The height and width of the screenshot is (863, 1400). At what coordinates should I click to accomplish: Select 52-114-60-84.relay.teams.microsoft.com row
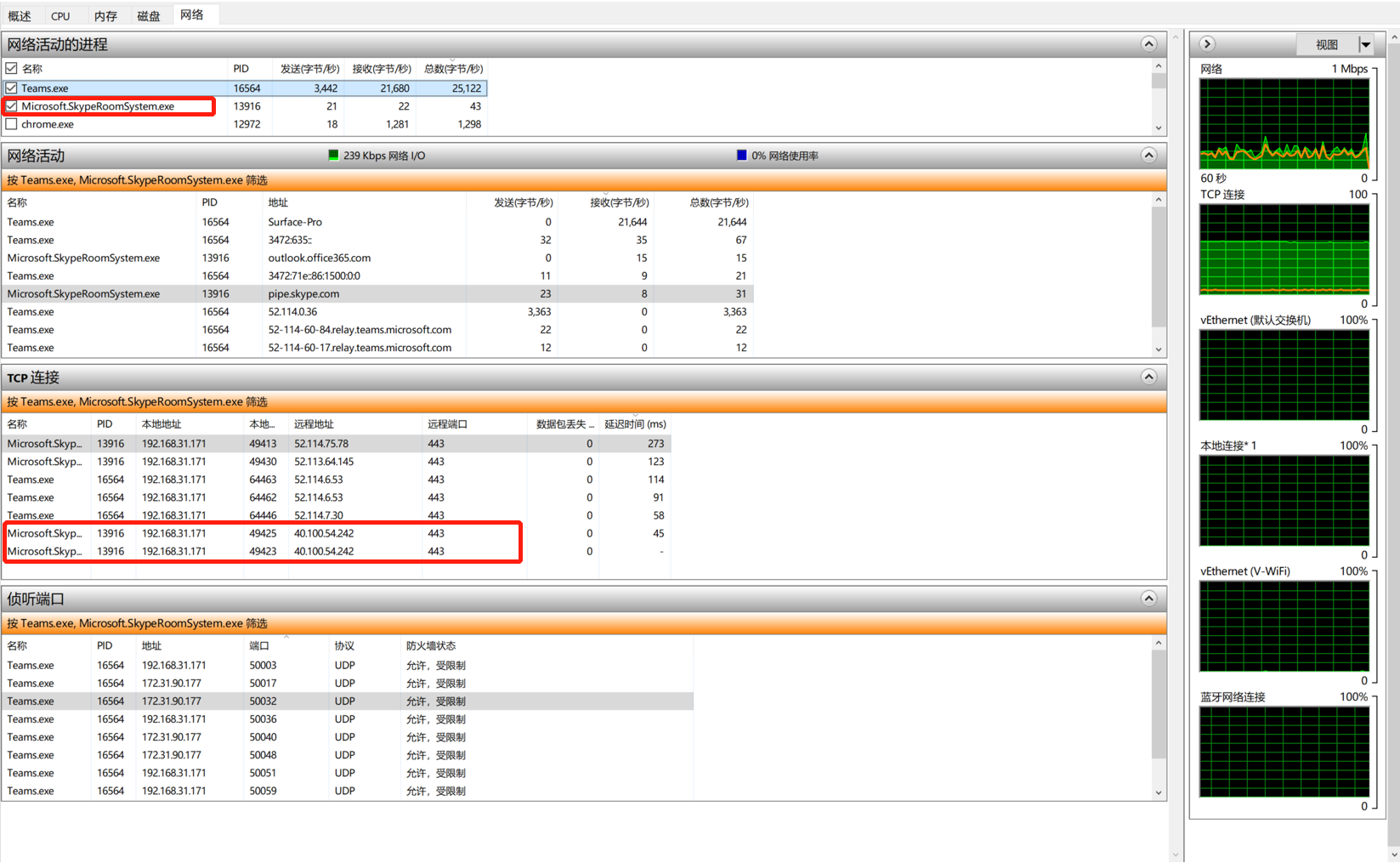(x=377, y=329)
